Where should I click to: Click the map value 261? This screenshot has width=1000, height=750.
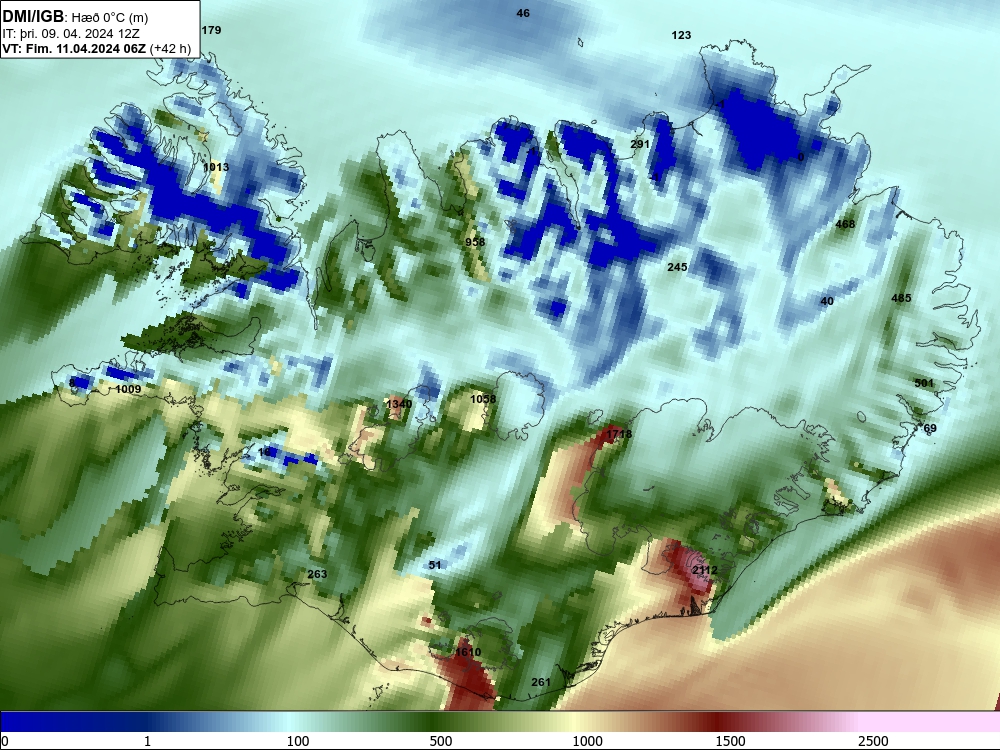(x=541, y=682)
